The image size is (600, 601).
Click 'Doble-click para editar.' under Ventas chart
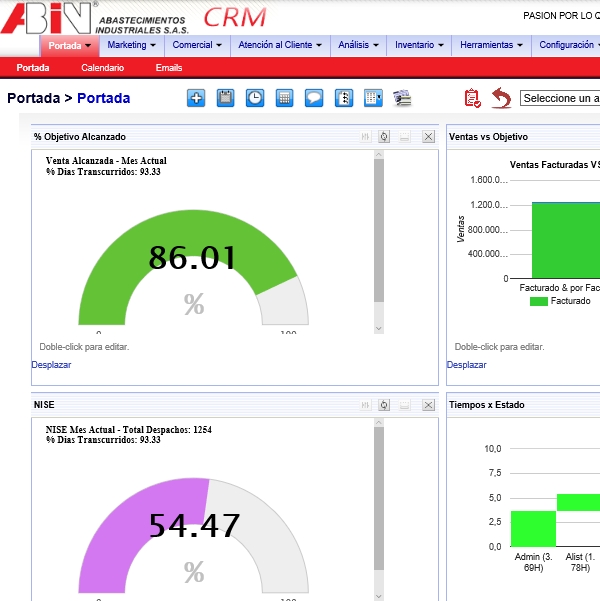(x=500, y=347)
